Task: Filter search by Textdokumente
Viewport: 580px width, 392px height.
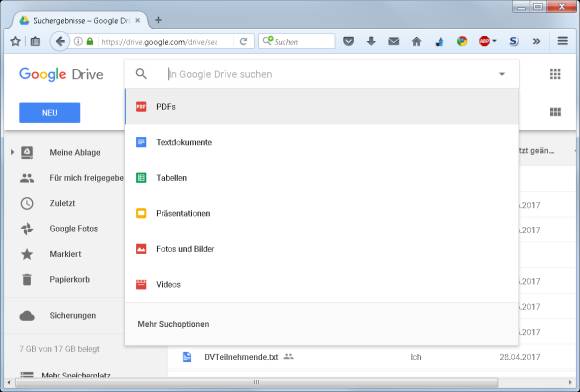Action: click(322, 142)
